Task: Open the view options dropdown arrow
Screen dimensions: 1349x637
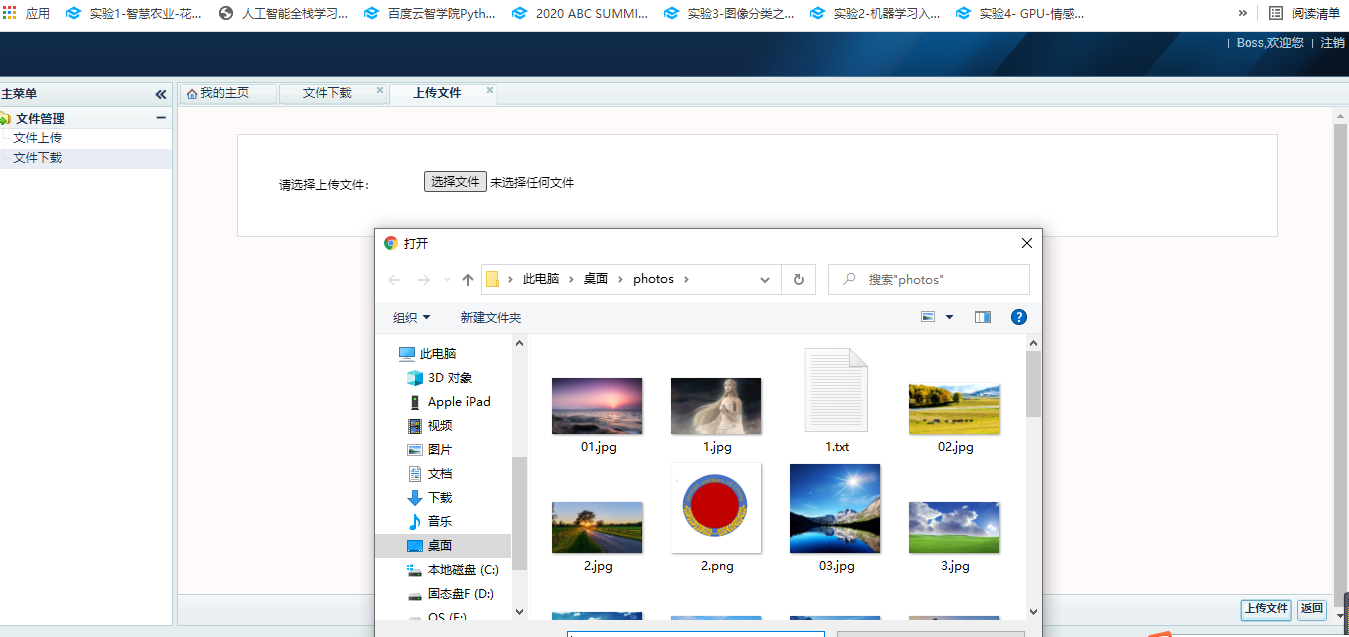Action: 949,317
